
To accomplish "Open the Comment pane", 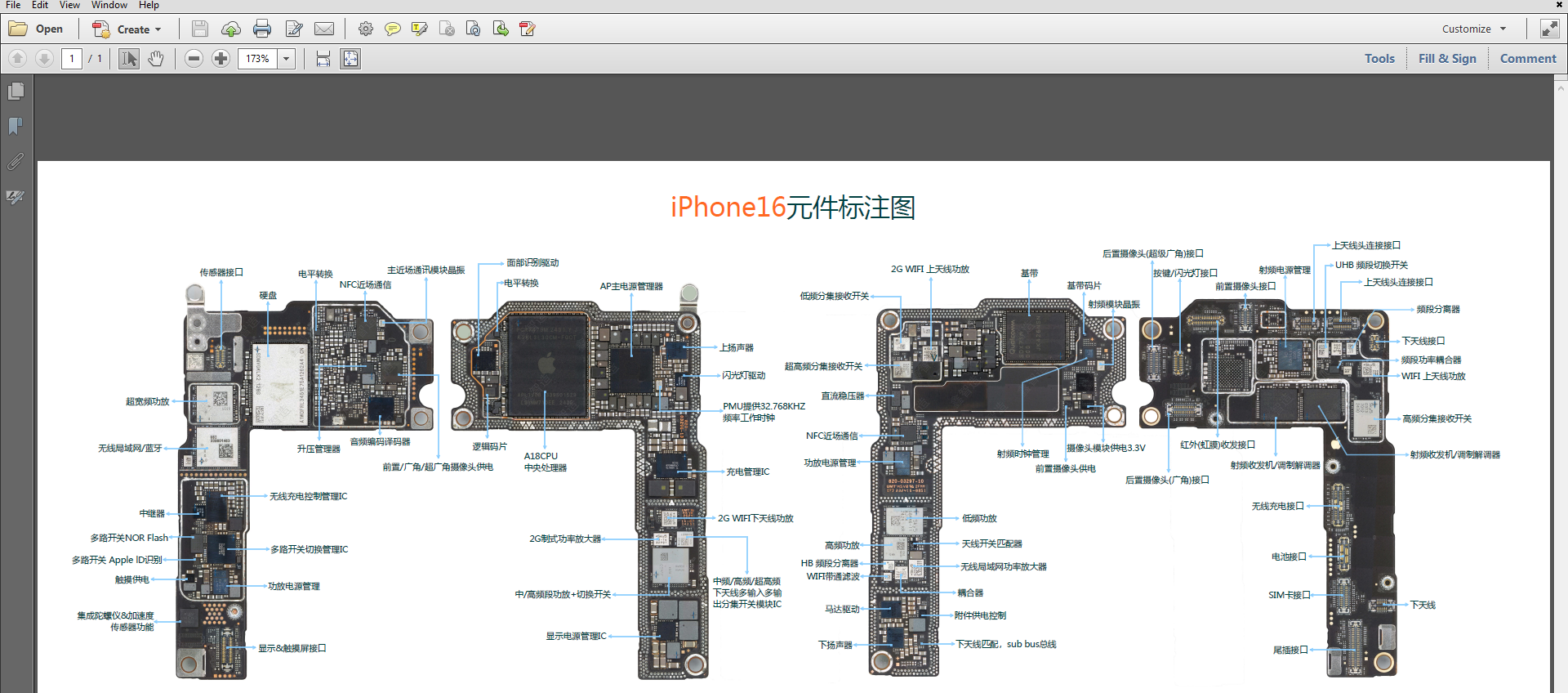I will tap(1527, 59).
